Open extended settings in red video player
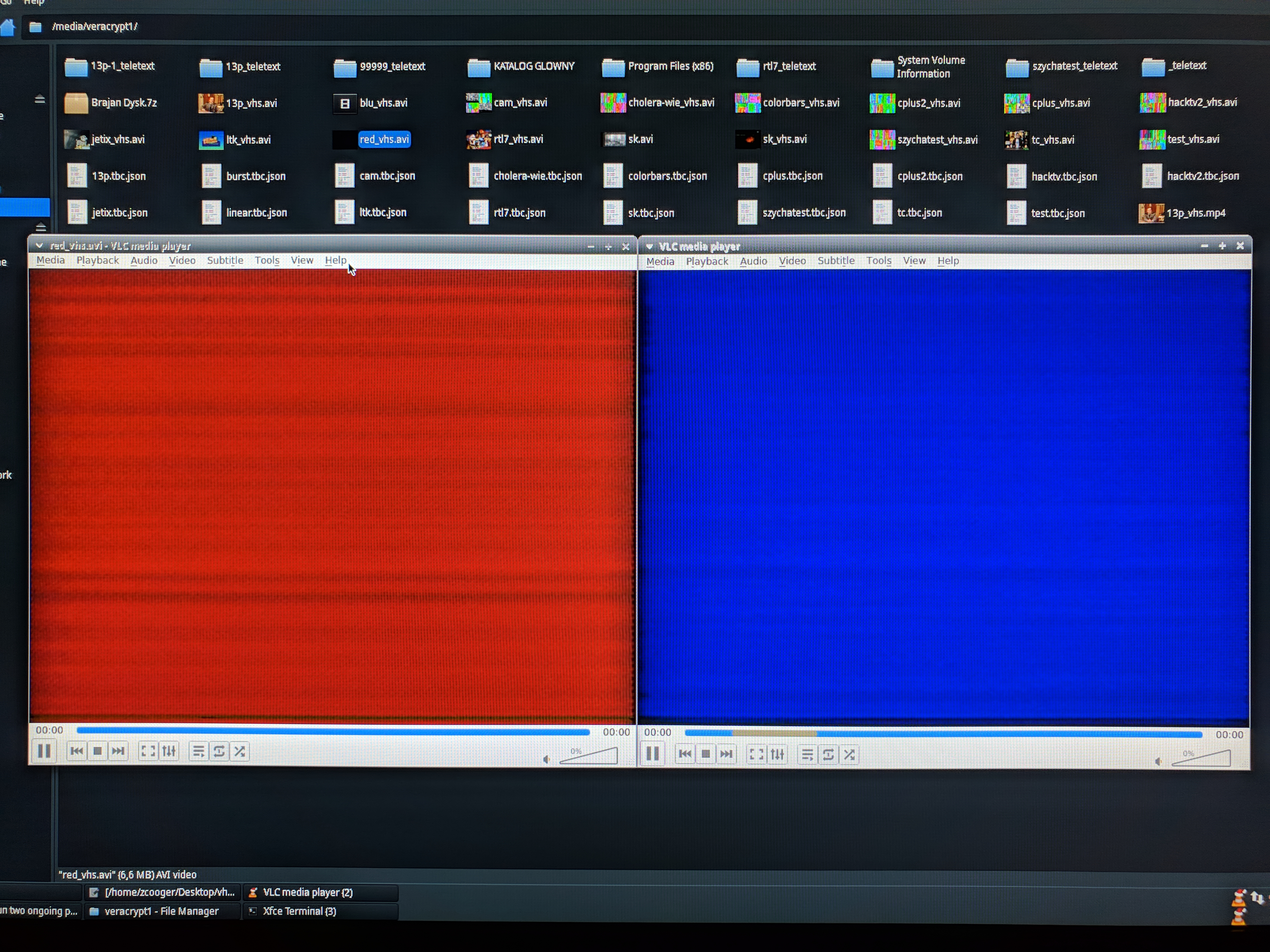Image resolution: width=1270 pixels, height=952 pixels. [169, 751]
